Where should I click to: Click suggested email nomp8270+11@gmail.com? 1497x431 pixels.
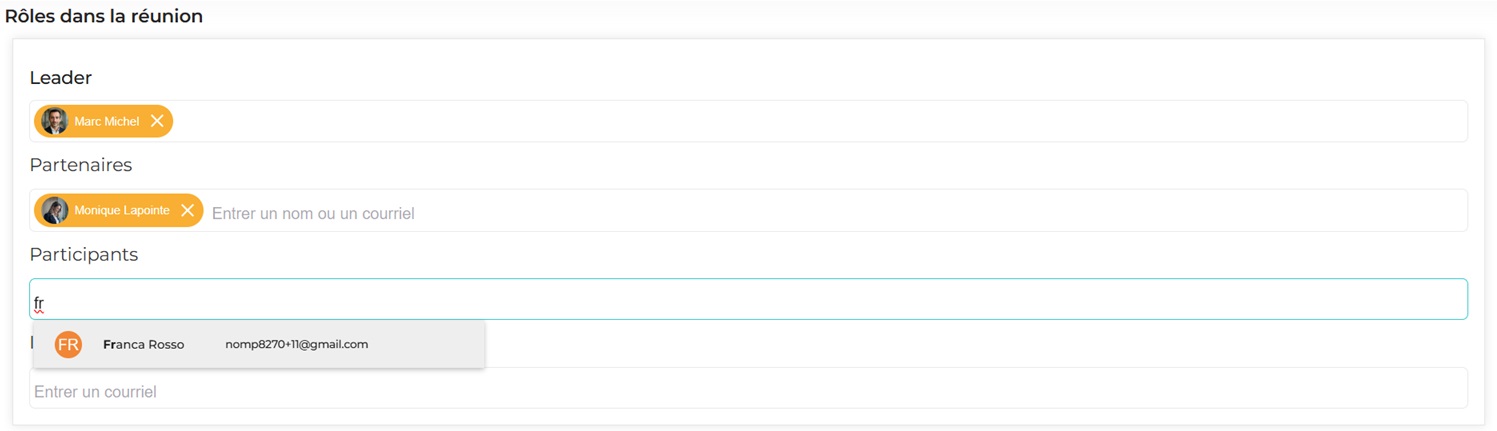click(x=296, y=345)
